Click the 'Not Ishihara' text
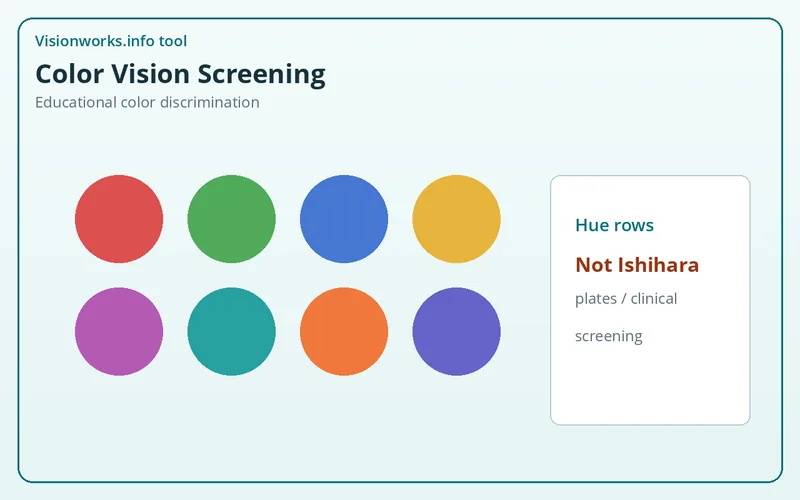Viewport: 800px width, 500px height. (637, 265)
